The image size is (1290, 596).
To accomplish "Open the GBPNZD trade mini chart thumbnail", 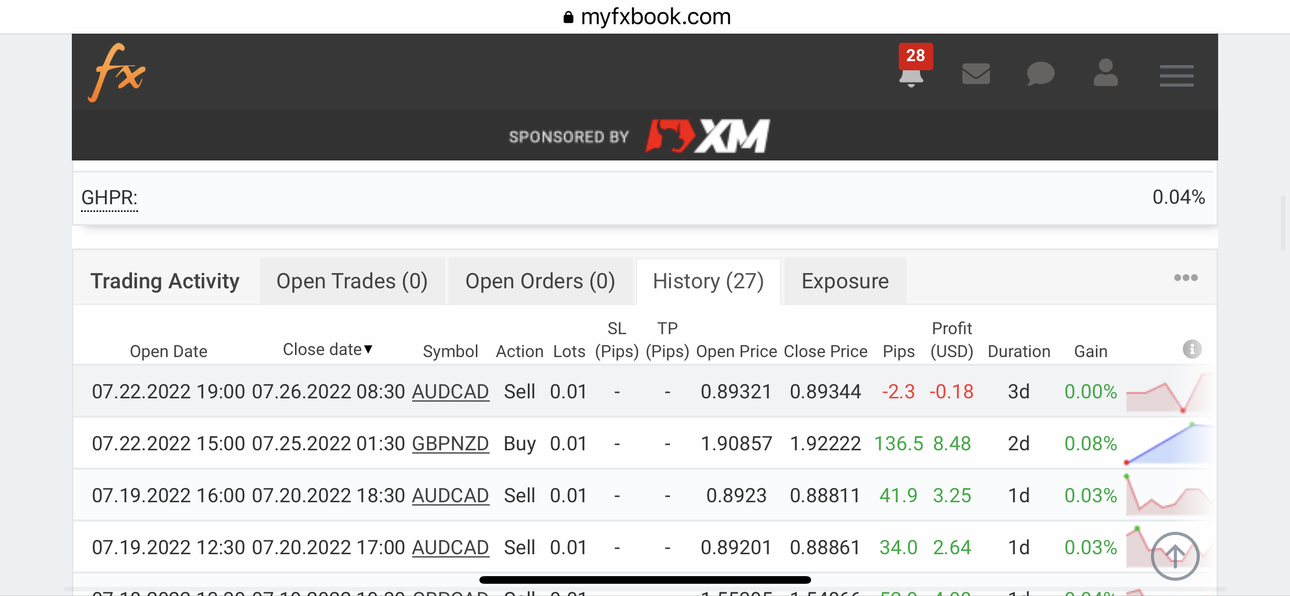I will pos(1168,443).
